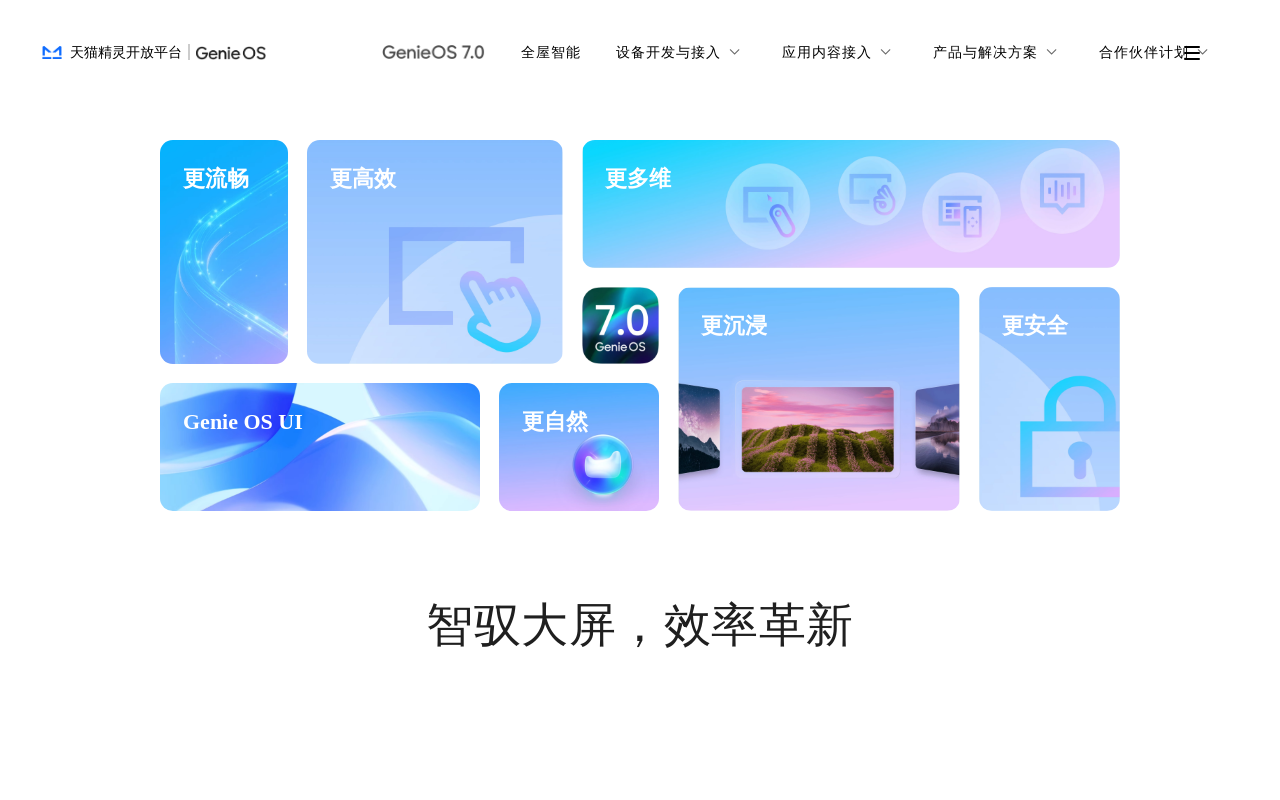Viewport: 1280px width, 800px height.
Task: Open the hamburger menu icon
Action: pyautogui.click(x=1192, y=53)
